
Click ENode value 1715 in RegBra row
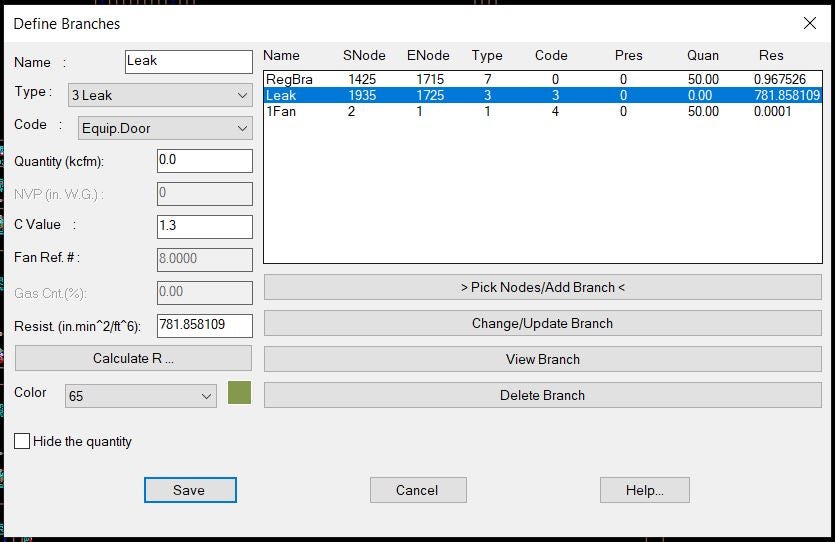[430, 79]
